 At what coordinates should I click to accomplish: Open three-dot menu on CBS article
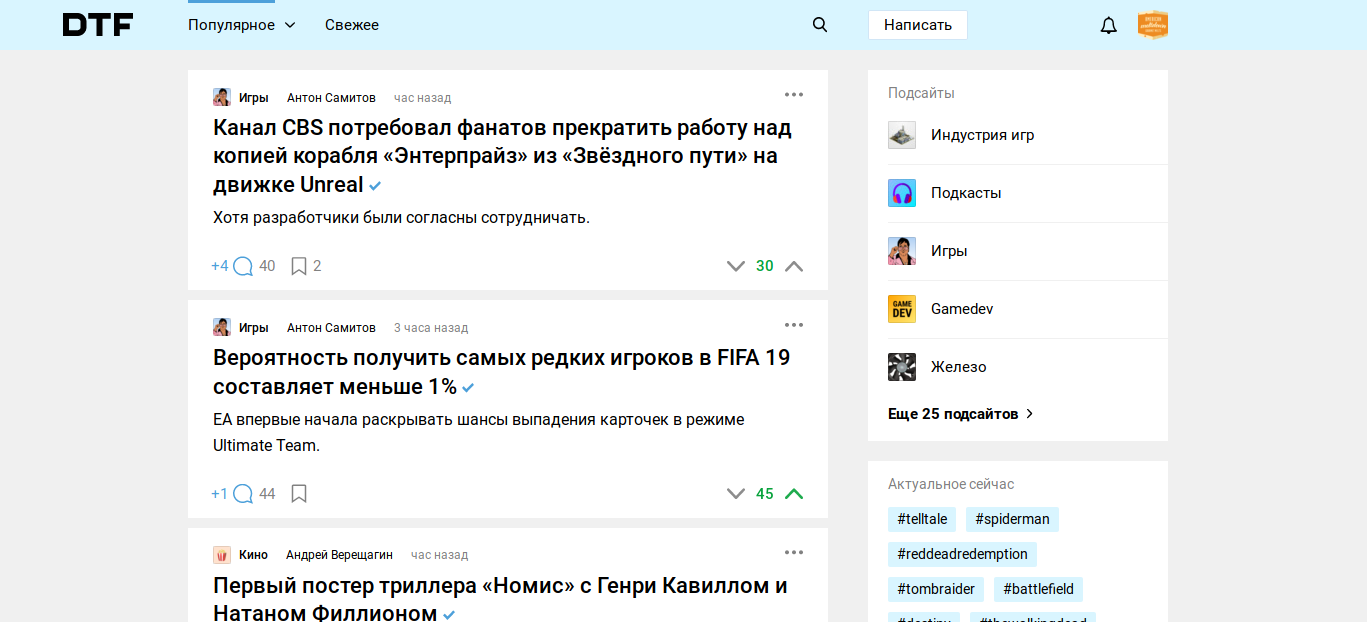794,95
